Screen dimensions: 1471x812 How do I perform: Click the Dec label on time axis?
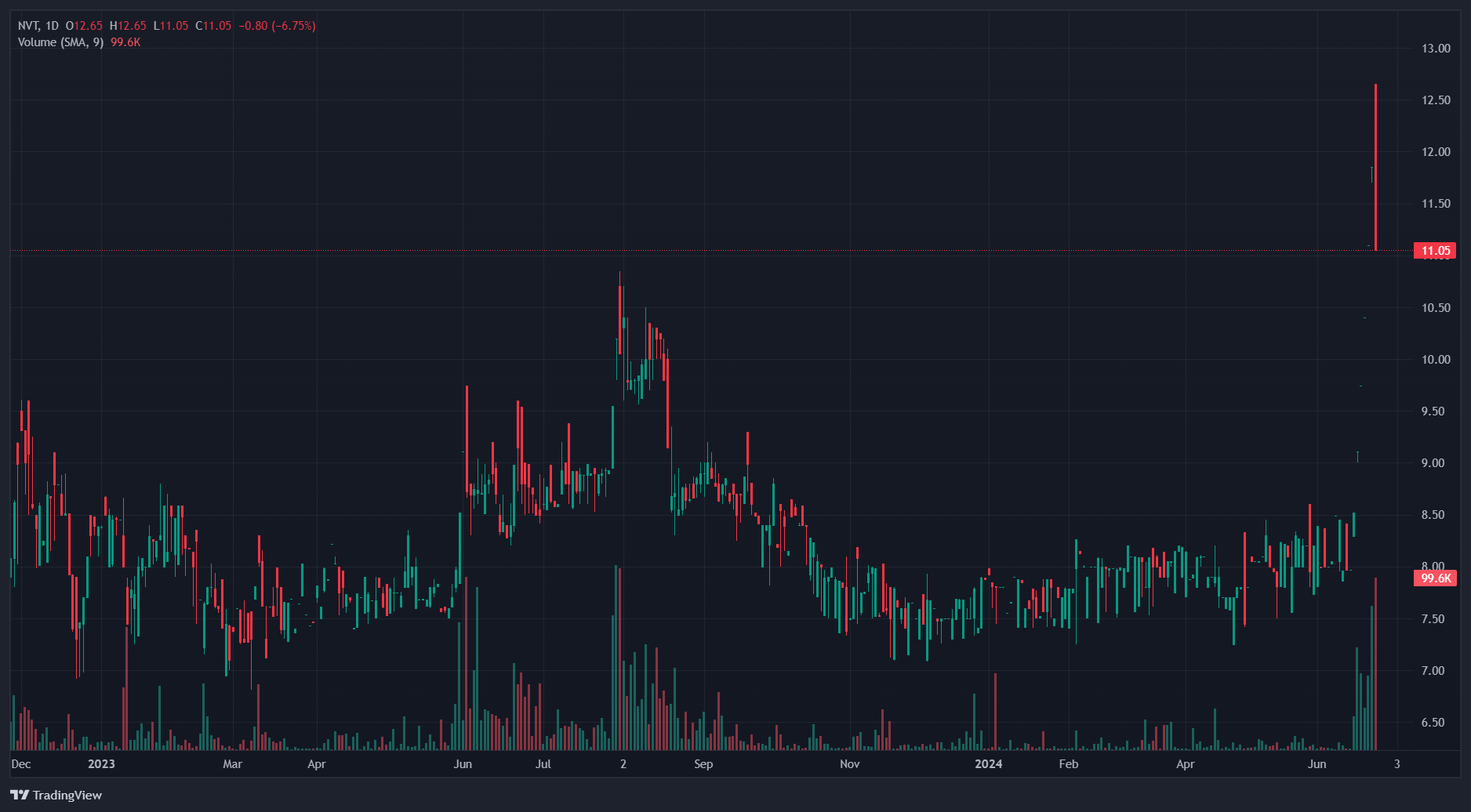(x=21, y=764)
